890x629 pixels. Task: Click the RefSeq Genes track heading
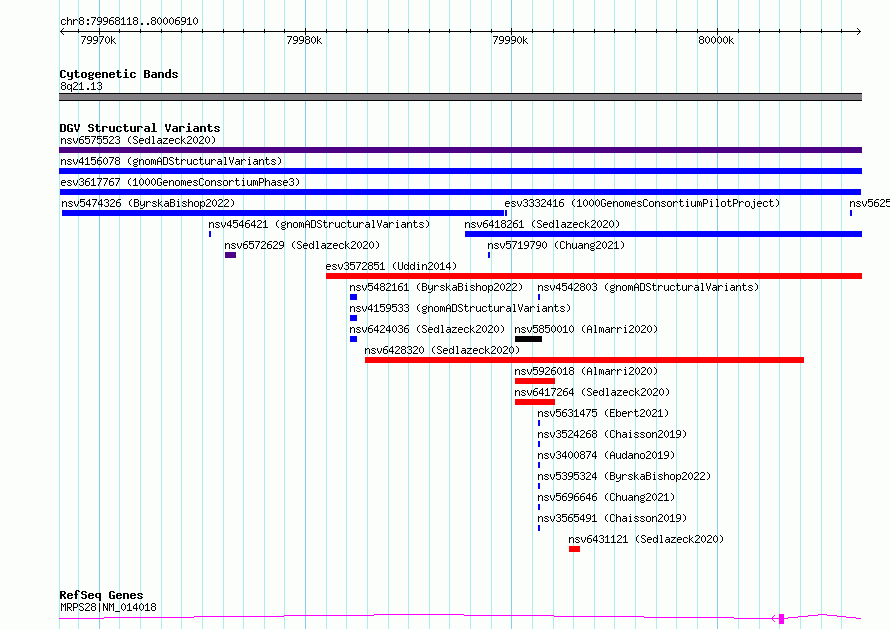pos(102,596)
